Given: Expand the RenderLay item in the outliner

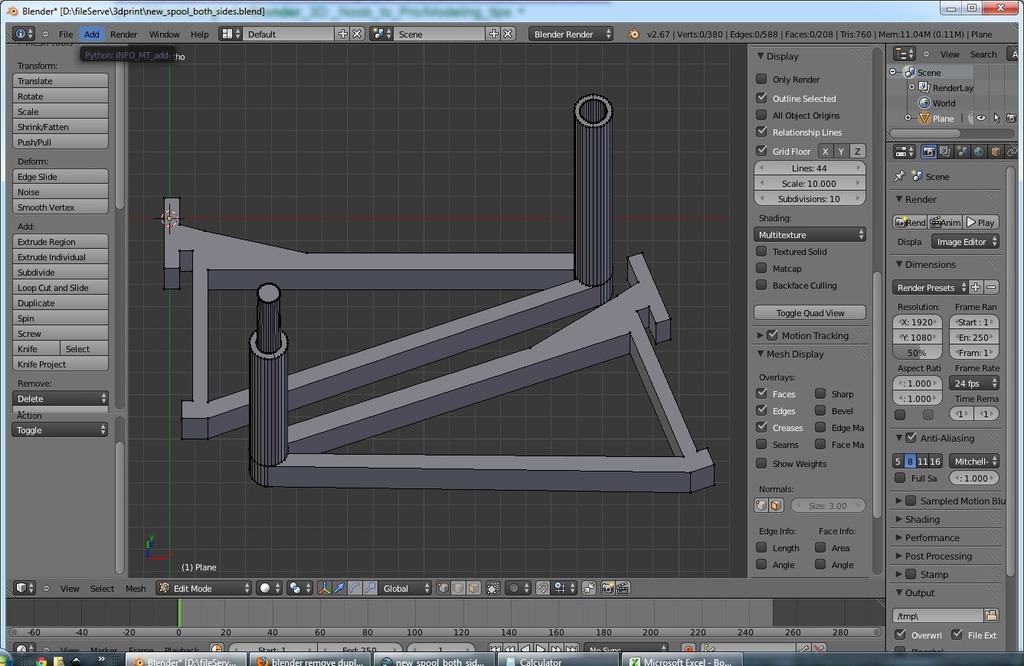Looking at the screenshot, I should tap(911, 87).
